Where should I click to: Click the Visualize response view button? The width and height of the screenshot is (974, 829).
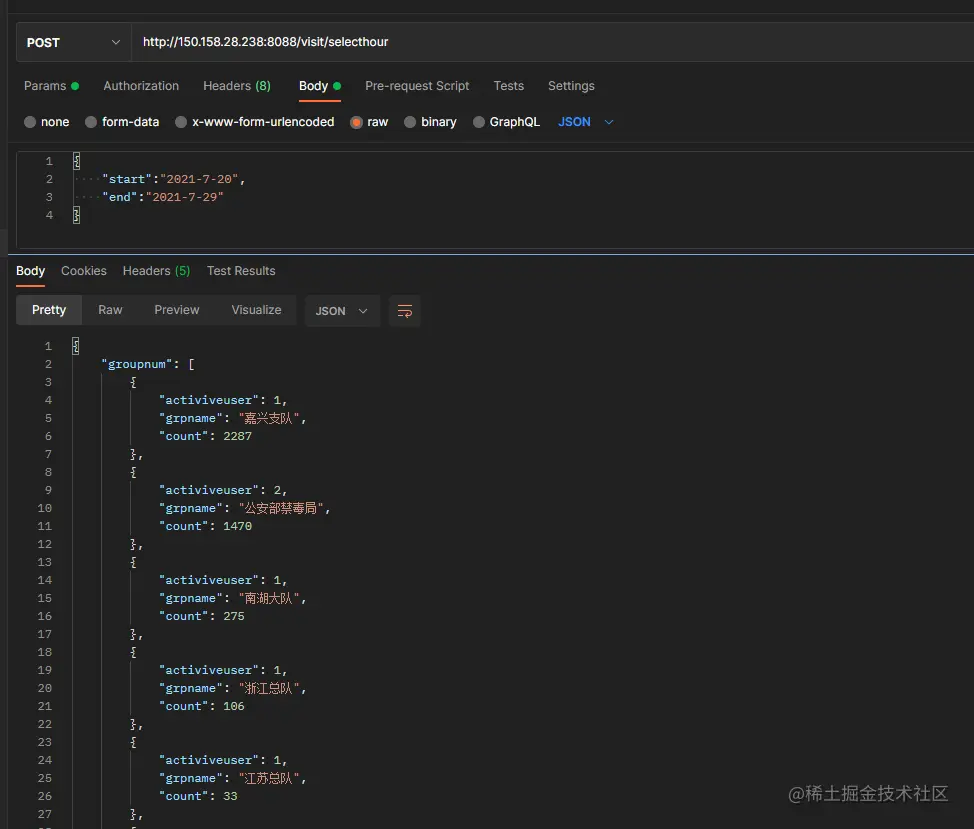click(x=256, y=310)
